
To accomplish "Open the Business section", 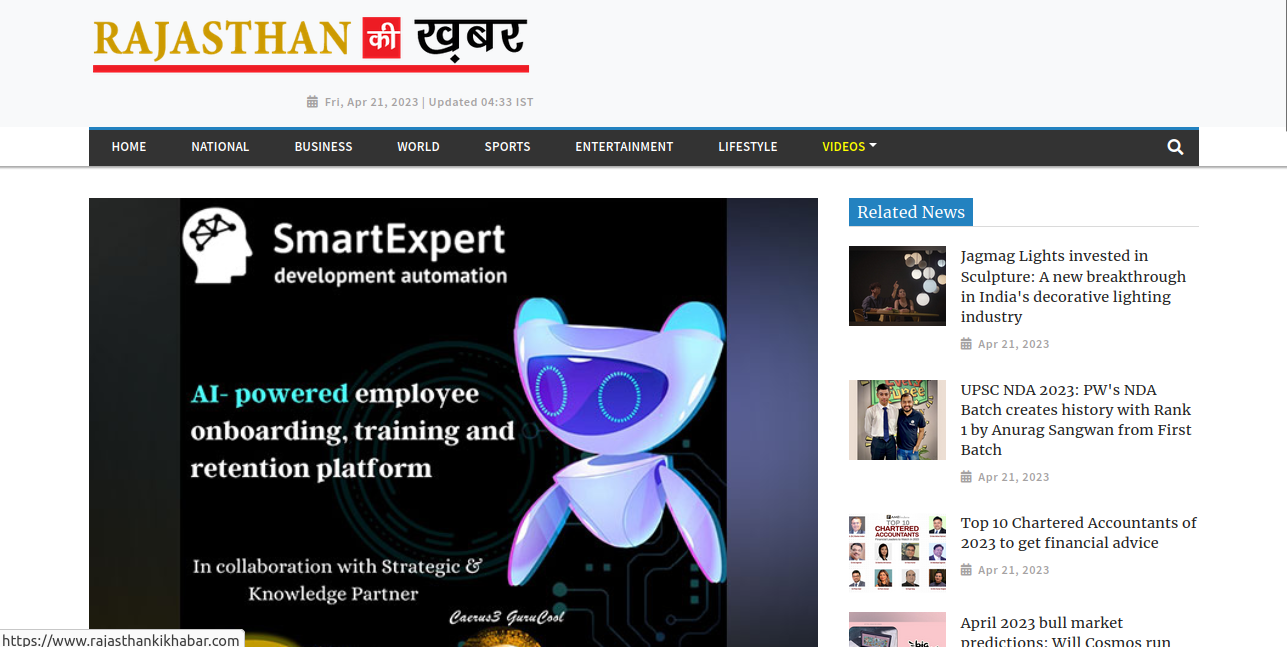I will pos(323,147).
